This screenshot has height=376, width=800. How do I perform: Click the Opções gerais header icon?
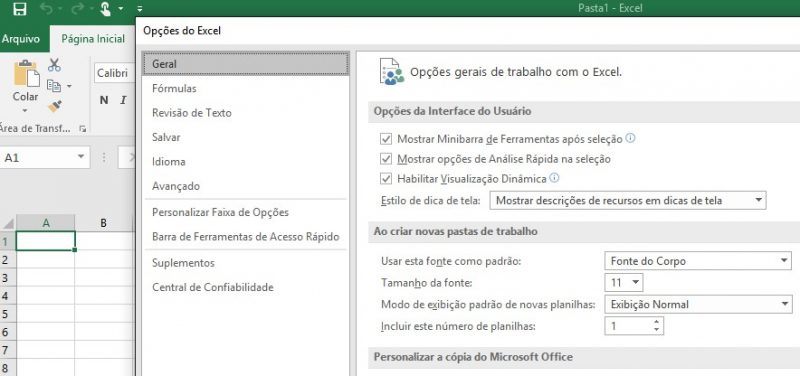(x=392, y=71)
